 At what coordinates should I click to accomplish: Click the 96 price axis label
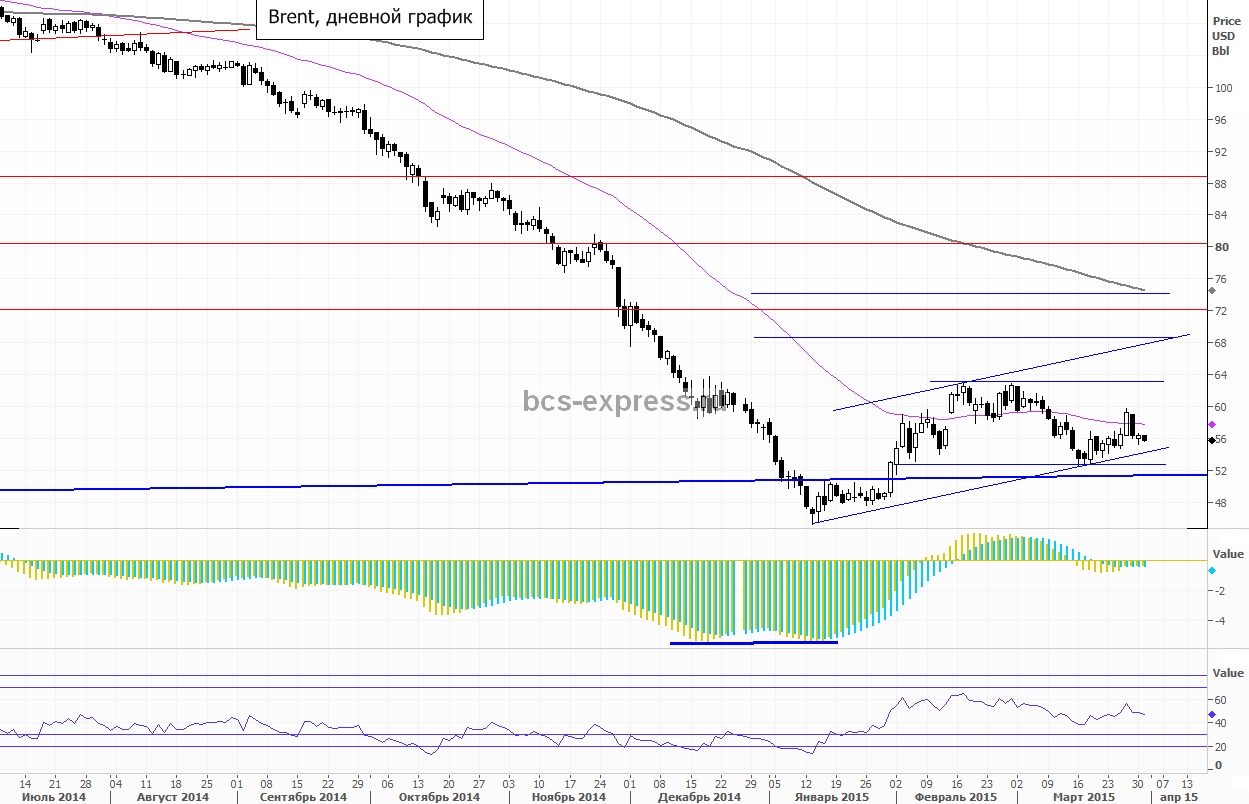(1220, 120)
